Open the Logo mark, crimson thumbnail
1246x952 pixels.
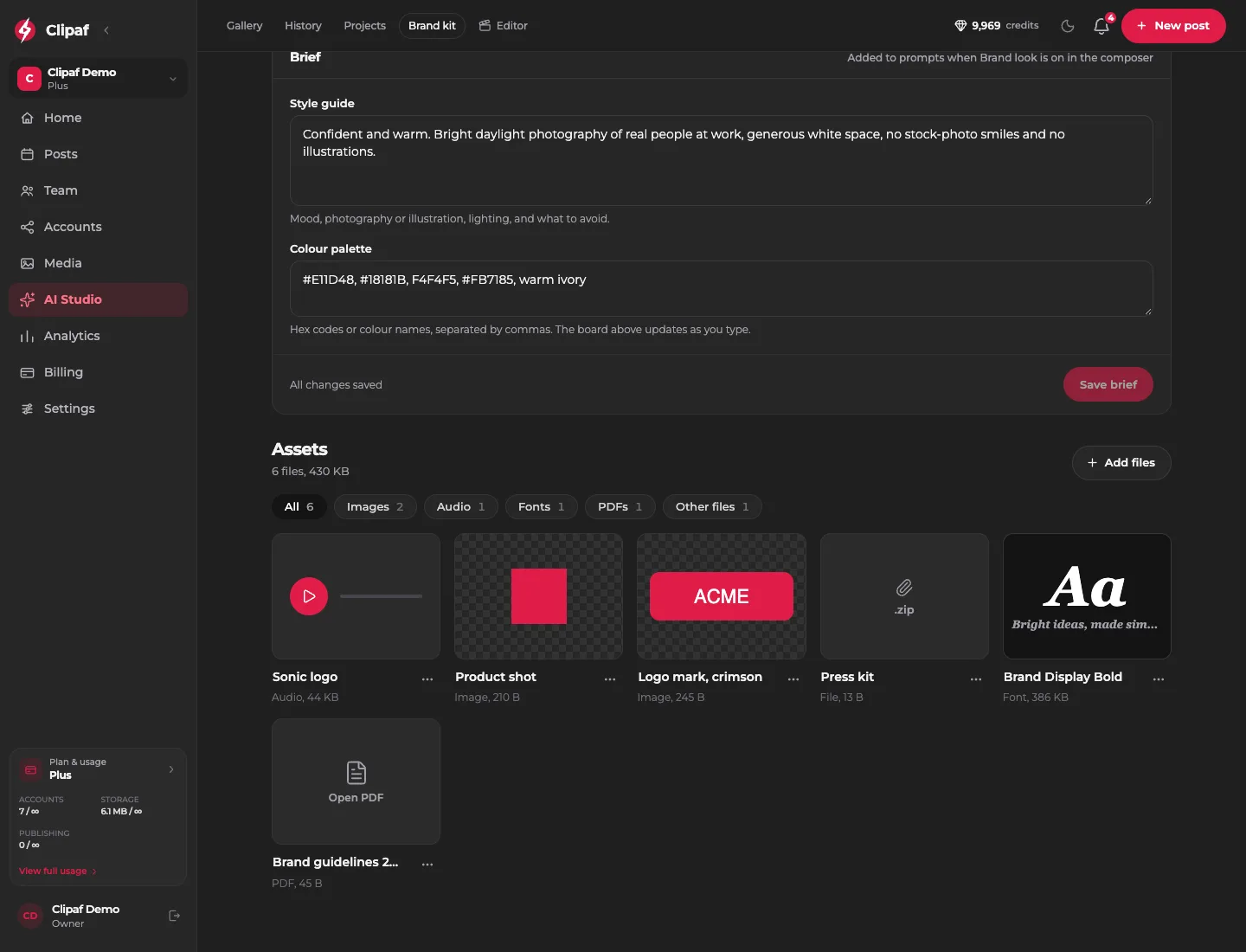(722, 596)
